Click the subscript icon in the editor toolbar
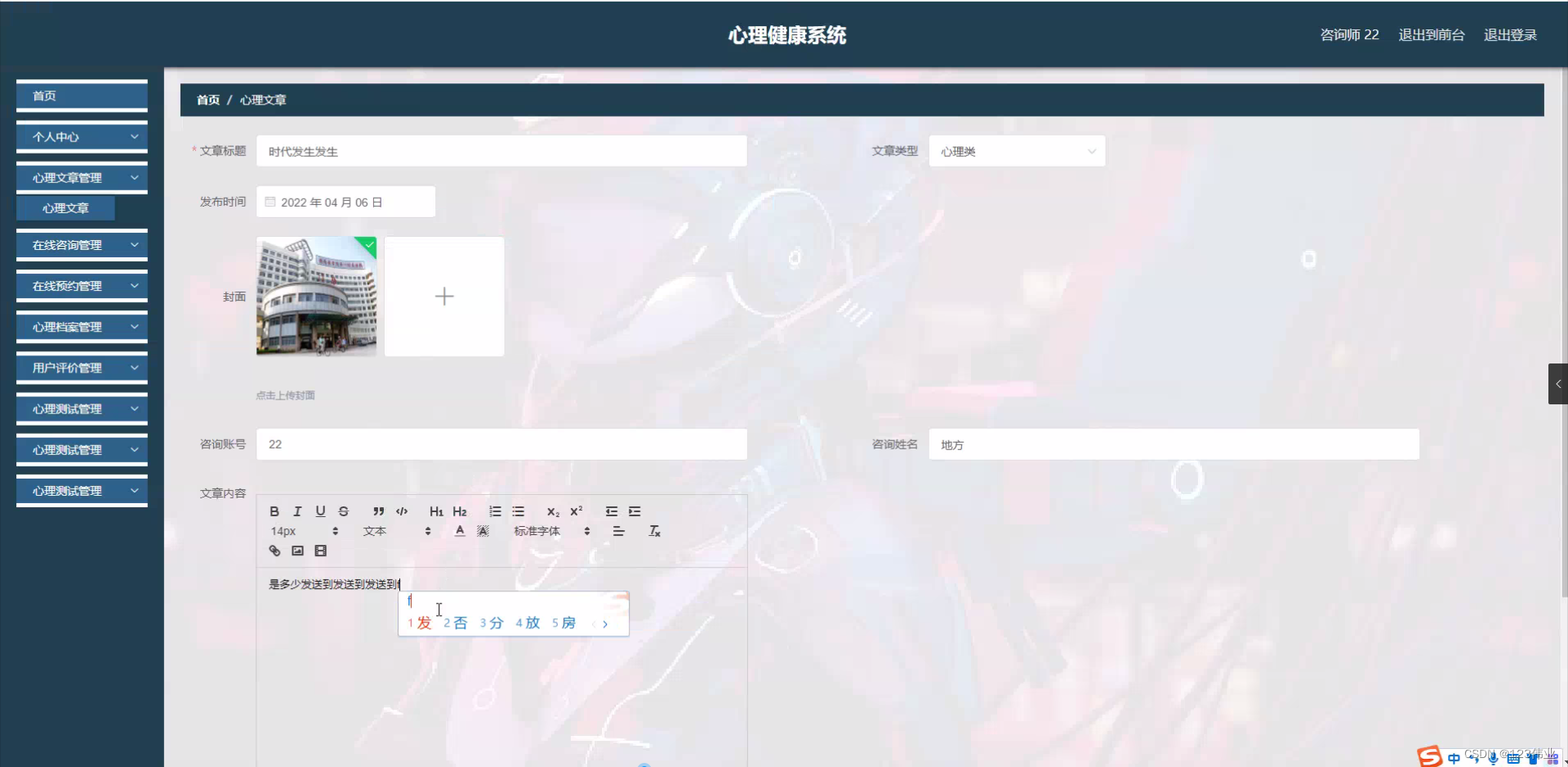 coord(553,512)
